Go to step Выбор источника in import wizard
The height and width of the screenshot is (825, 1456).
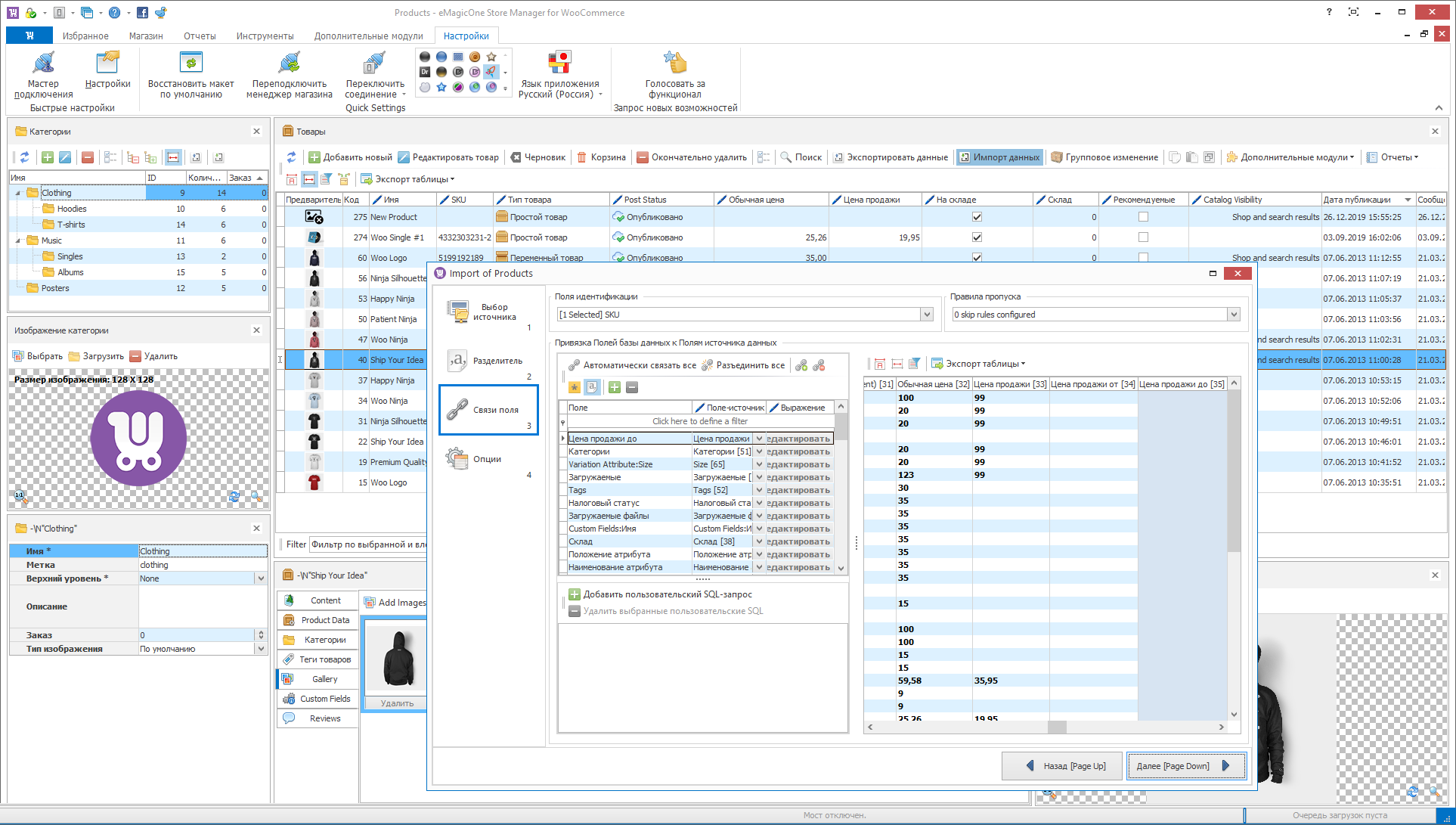click(x=488, y=312)
